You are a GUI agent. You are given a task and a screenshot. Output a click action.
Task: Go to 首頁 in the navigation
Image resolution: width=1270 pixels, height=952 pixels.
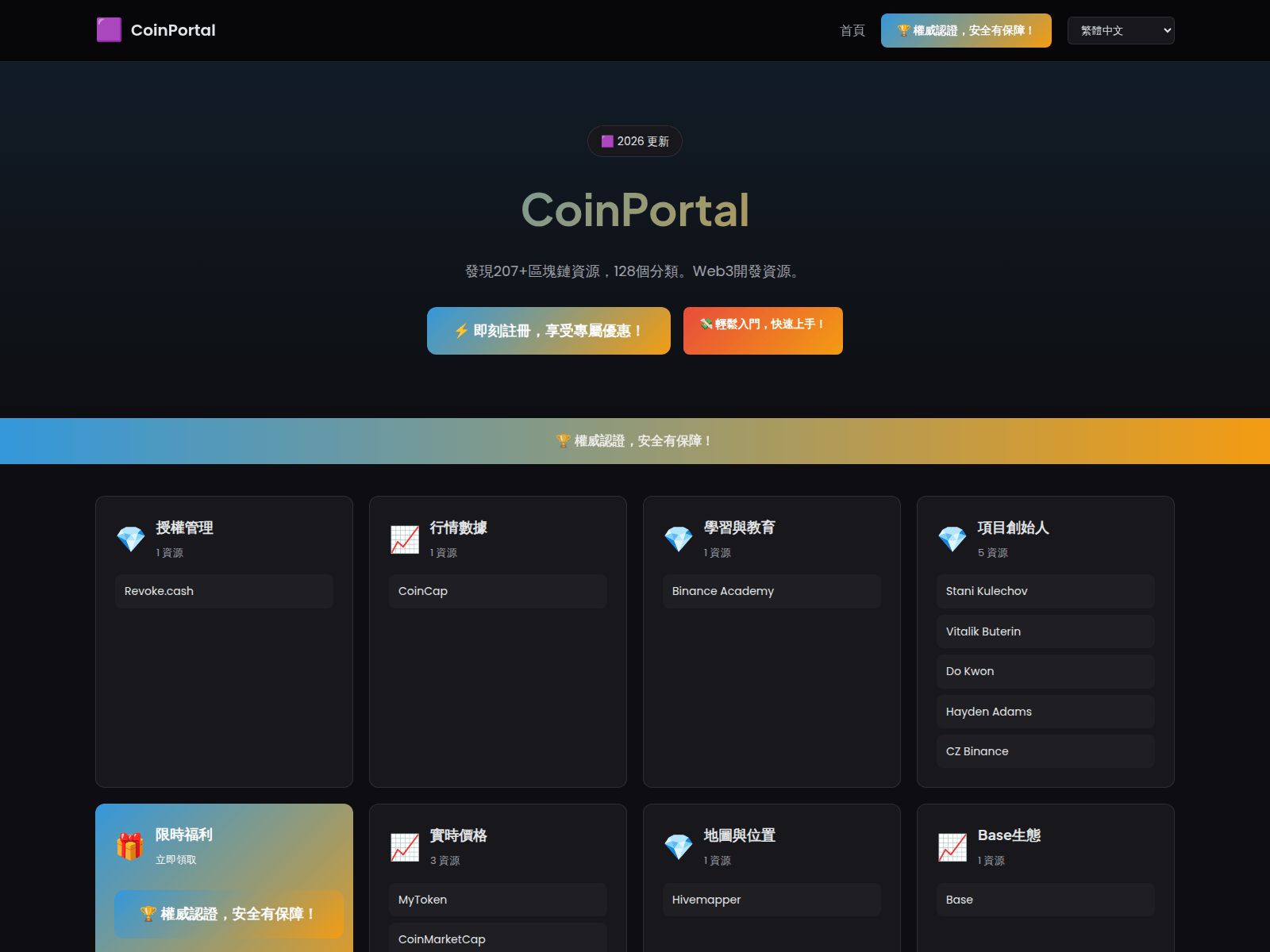click(x=852, y=30)
